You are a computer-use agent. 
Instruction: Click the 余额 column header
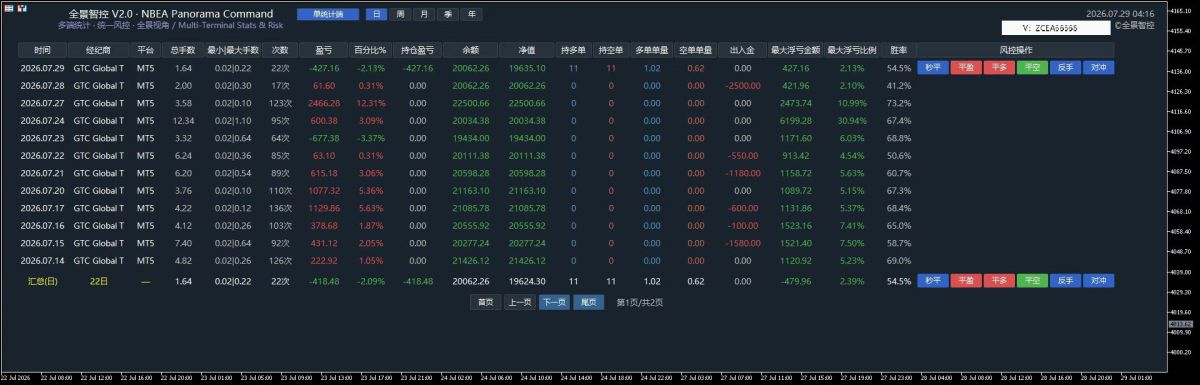coord(470,49)
